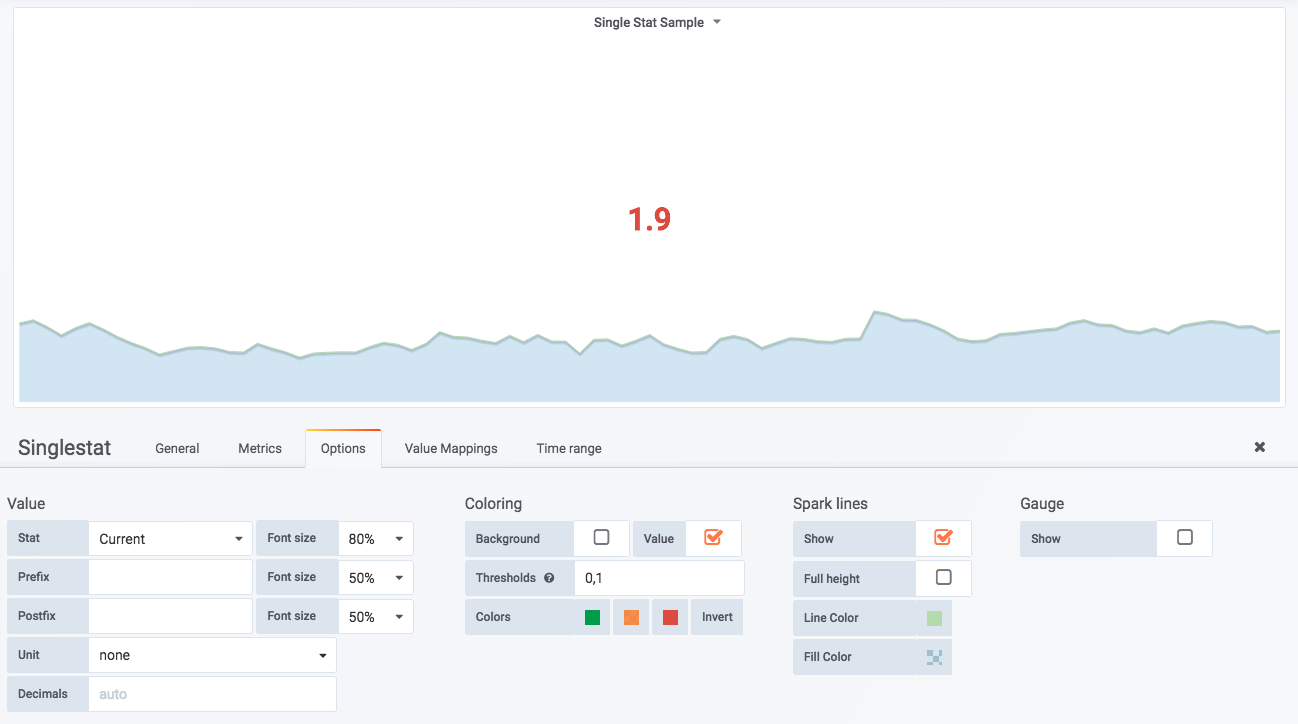
Task: Pick the green threshold color swatch
Action: (593, 617)
